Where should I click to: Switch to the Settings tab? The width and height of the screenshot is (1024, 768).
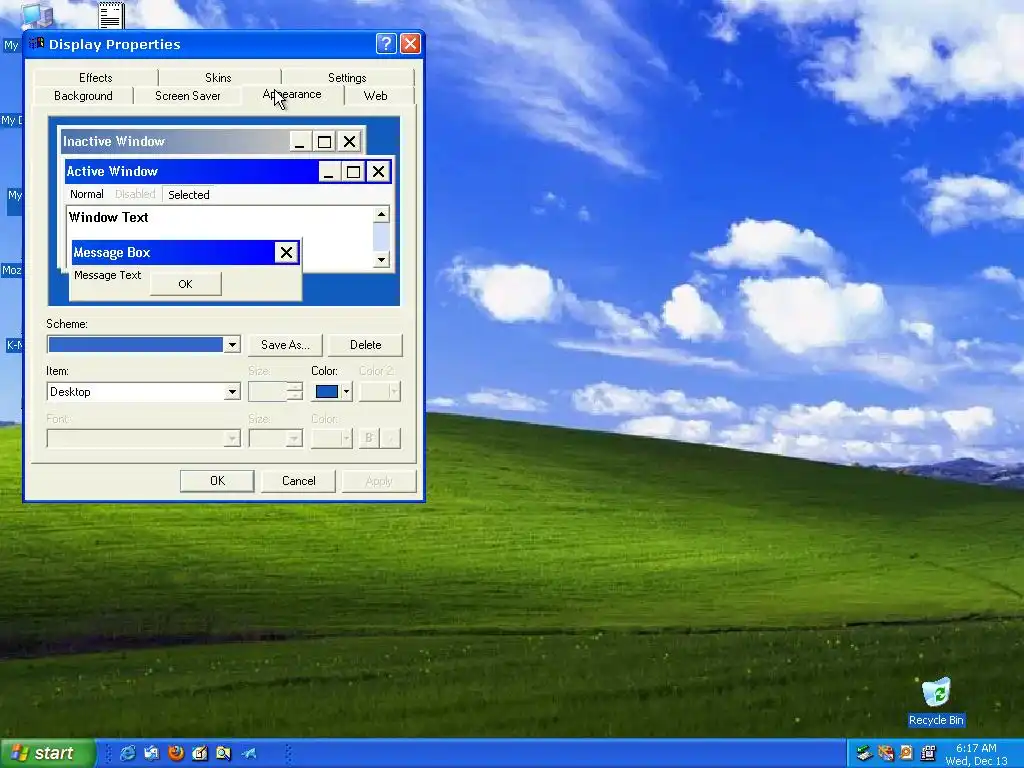tap(347, 78)
